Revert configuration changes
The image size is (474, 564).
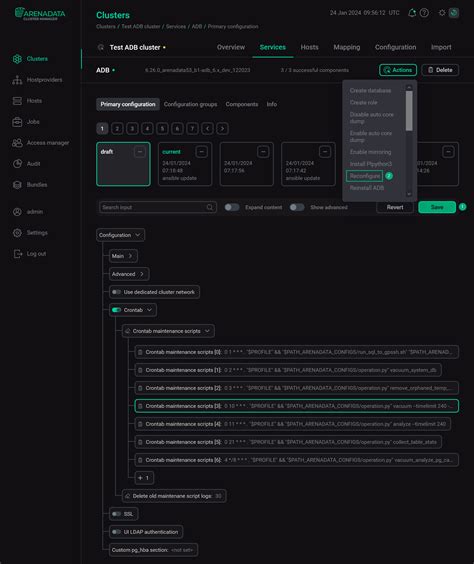[x=395, y=207]
